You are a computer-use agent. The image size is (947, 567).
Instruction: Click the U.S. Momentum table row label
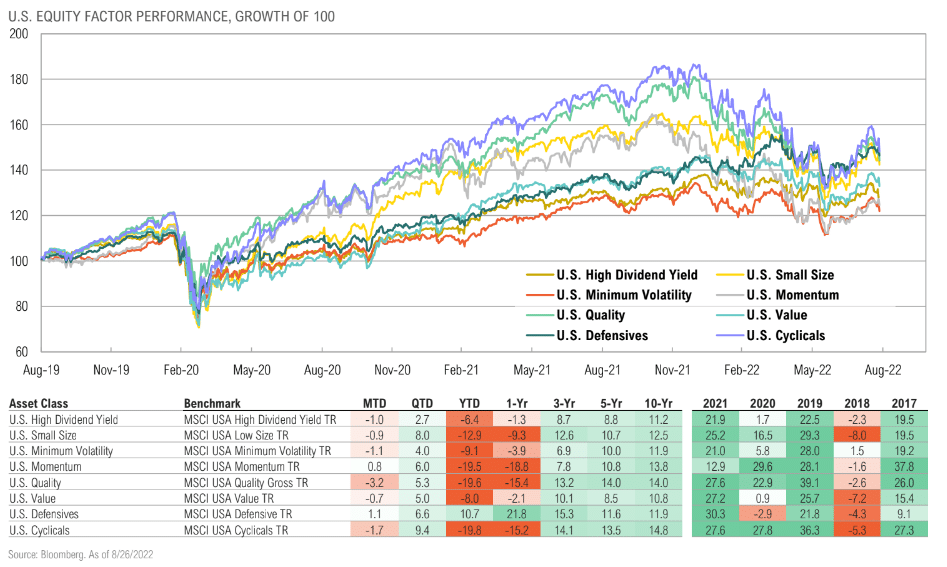[x=45, y=467]
